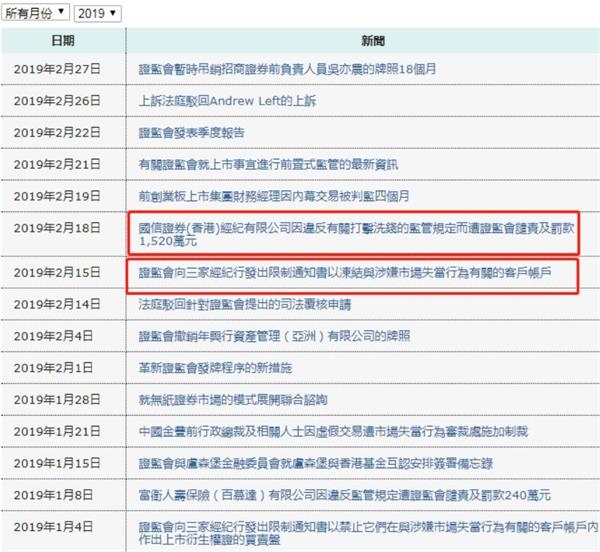Open 證監會發表季度報告 news link
The height and width of the screenshot is (552, 600).
pos(191,132)
